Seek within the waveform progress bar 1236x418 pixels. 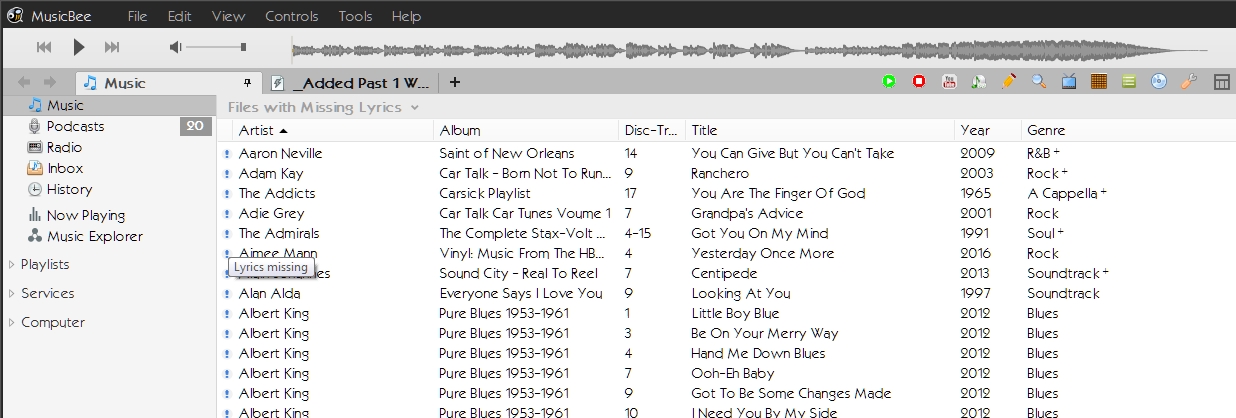coord(749,48)
